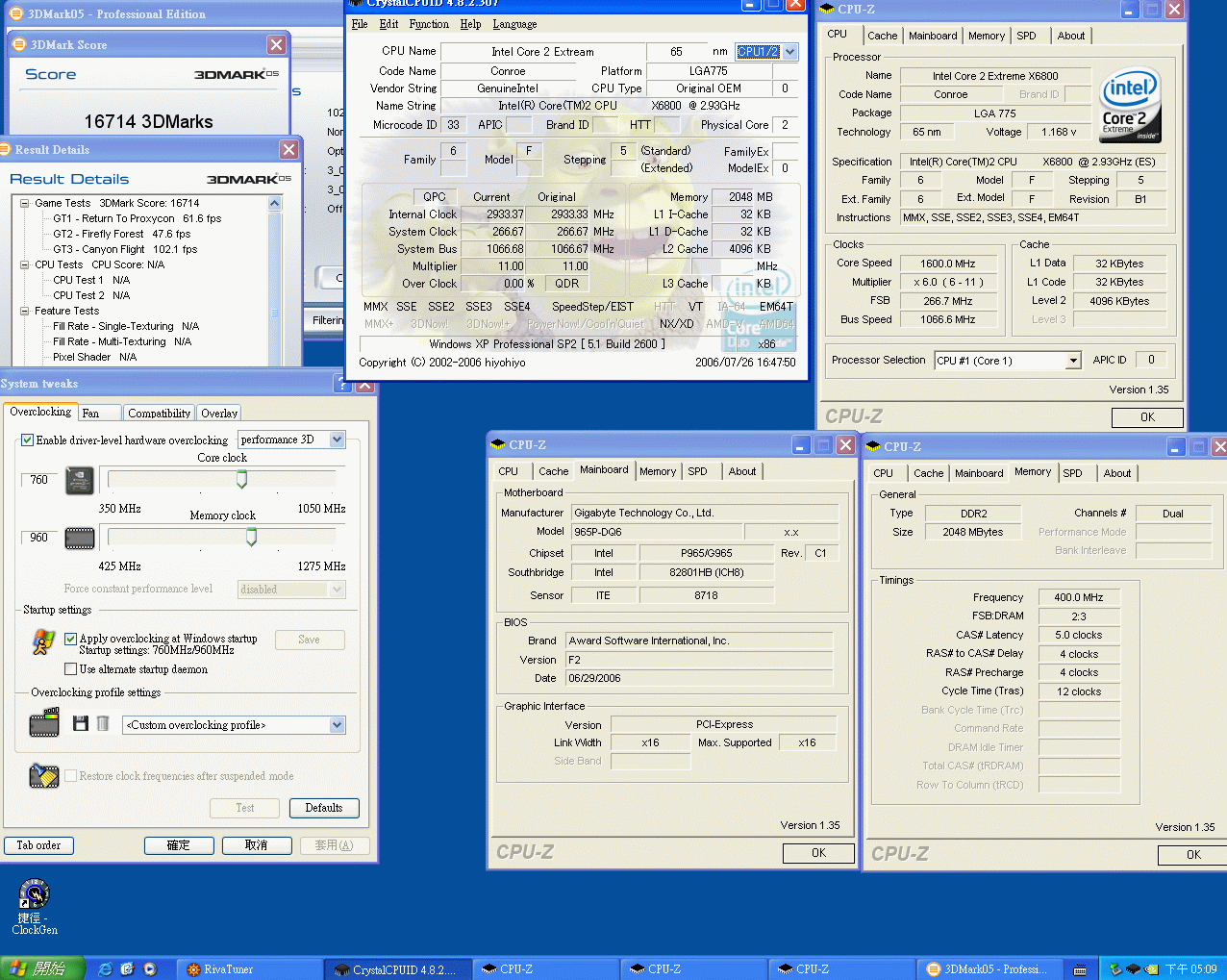Click OK in the CPU-Z processor window
Screen dimensions: 1227x980
(1147, 417)
